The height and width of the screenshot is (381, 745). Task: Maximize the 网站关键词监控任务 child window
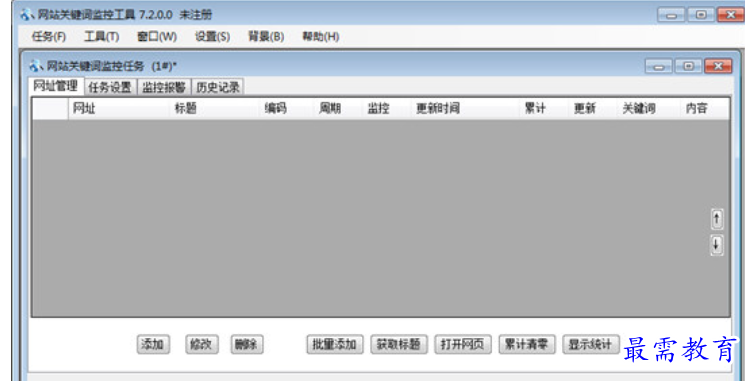(x=688, y=67)
